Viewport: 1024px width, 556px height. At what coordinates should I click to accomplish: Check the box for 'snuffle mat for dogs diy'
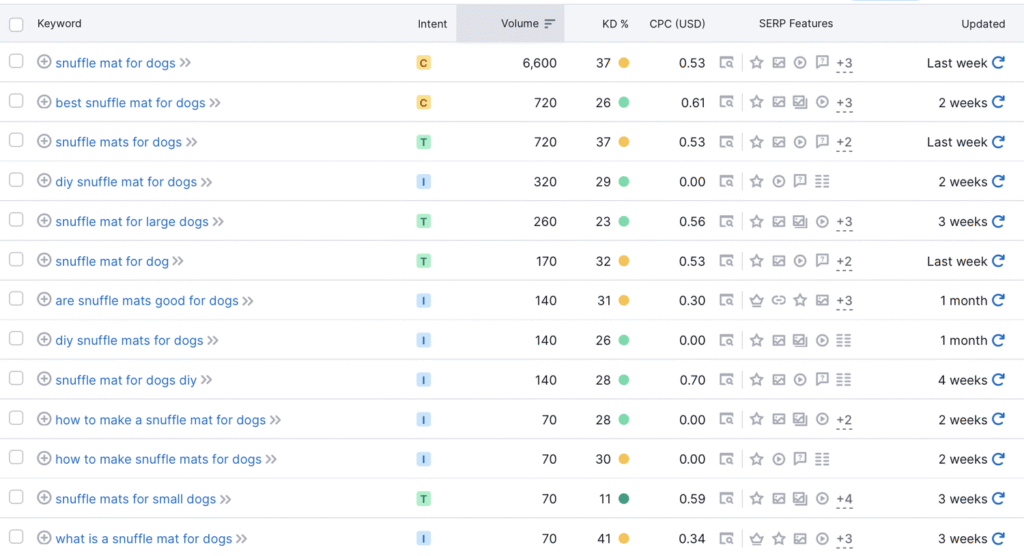[x=16, y=379]
